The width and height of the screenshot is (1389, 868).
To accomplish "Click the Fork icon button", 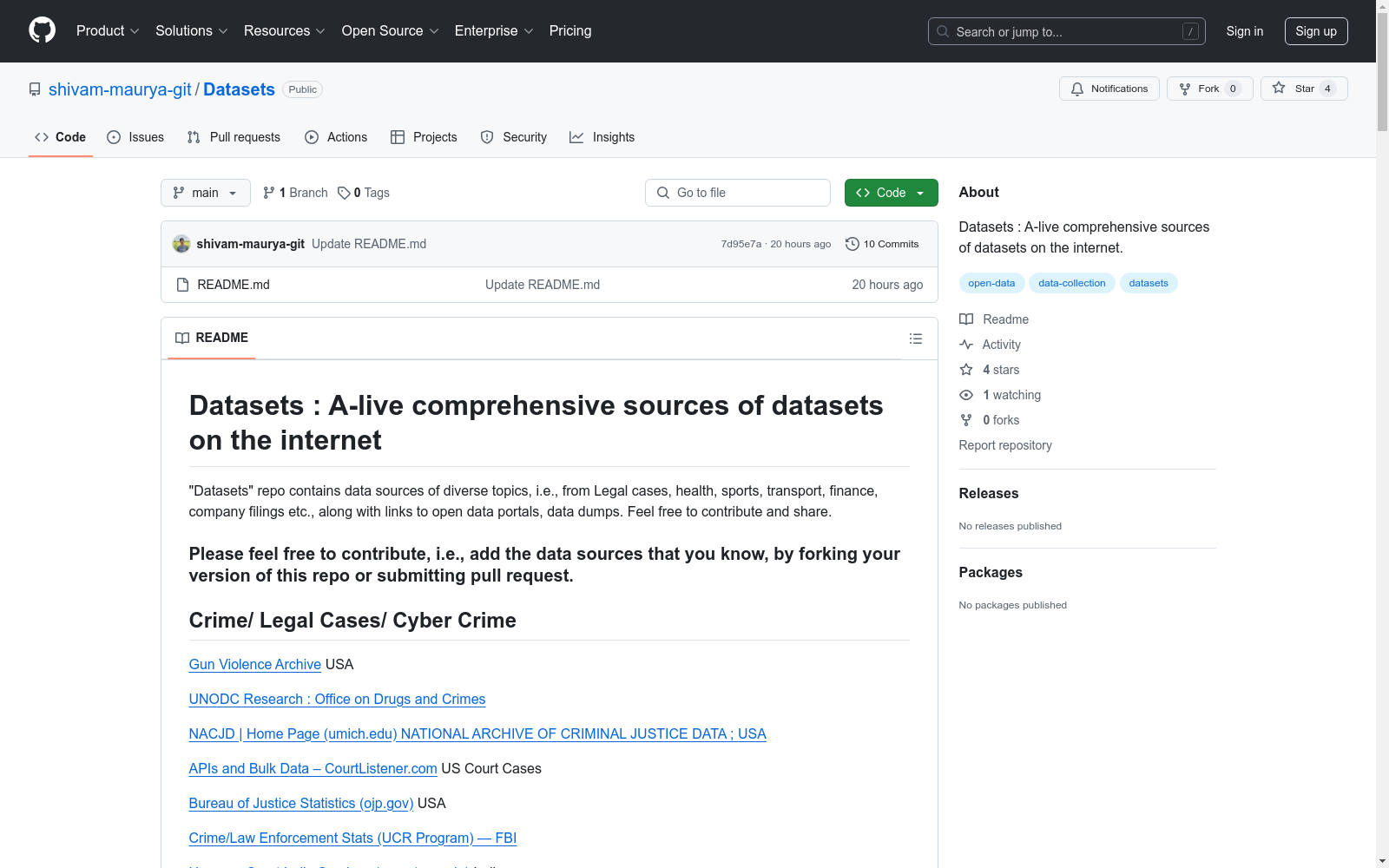I will coord(1185,89).
